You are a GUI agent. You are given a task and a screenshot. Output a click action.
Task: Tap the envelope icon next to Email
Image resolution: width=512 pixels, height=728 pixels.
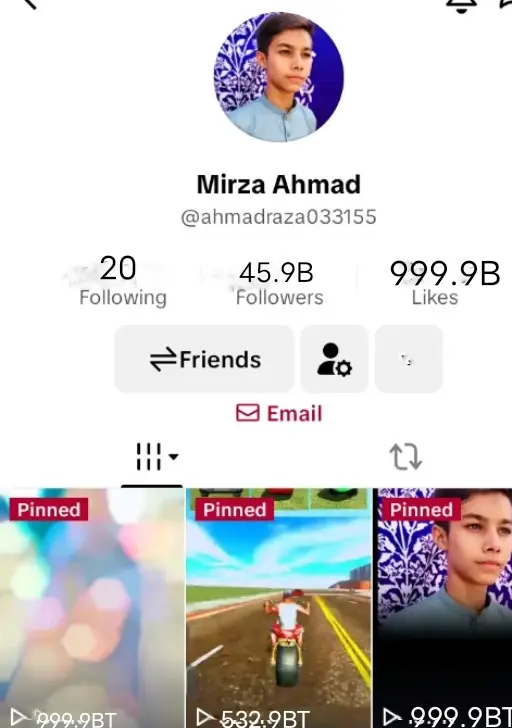[248, 413]
